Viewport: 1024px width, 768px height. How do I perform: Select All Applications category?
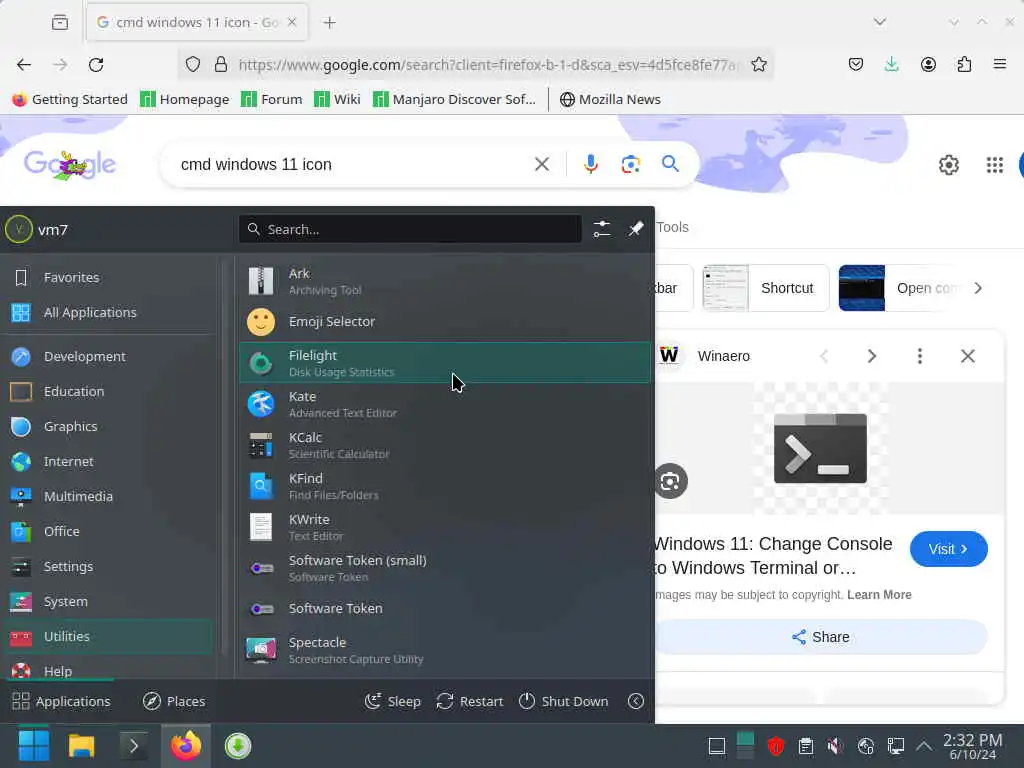click(x=108, y=312)
